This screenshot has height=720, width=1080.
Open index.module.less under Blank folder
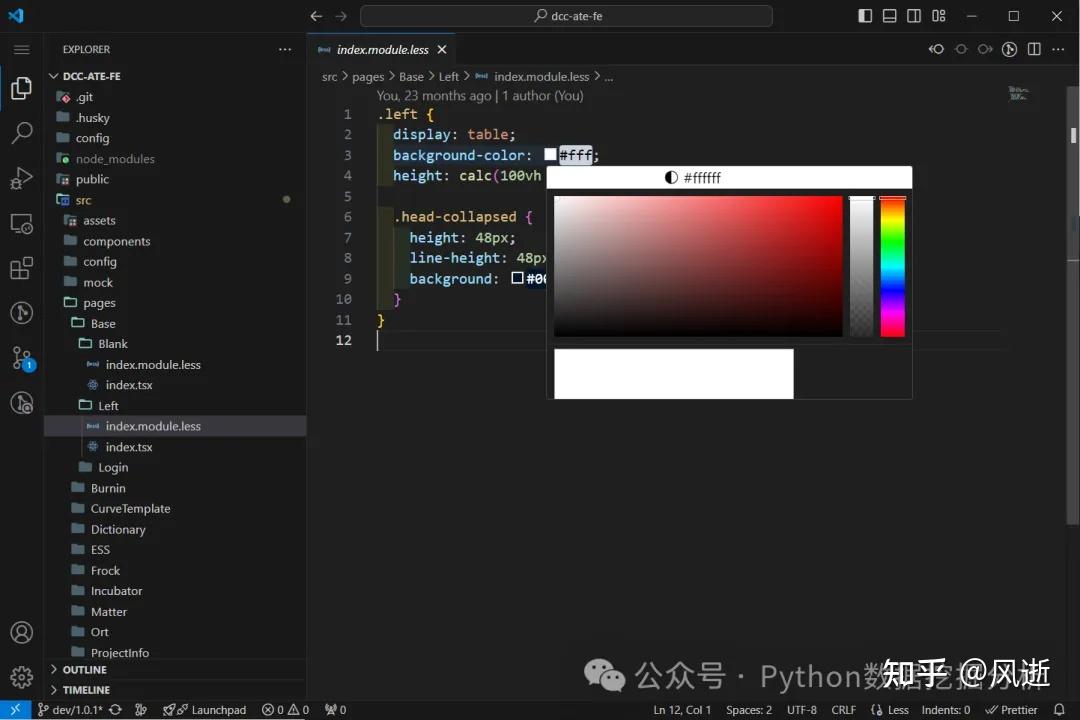pos(176,364)
